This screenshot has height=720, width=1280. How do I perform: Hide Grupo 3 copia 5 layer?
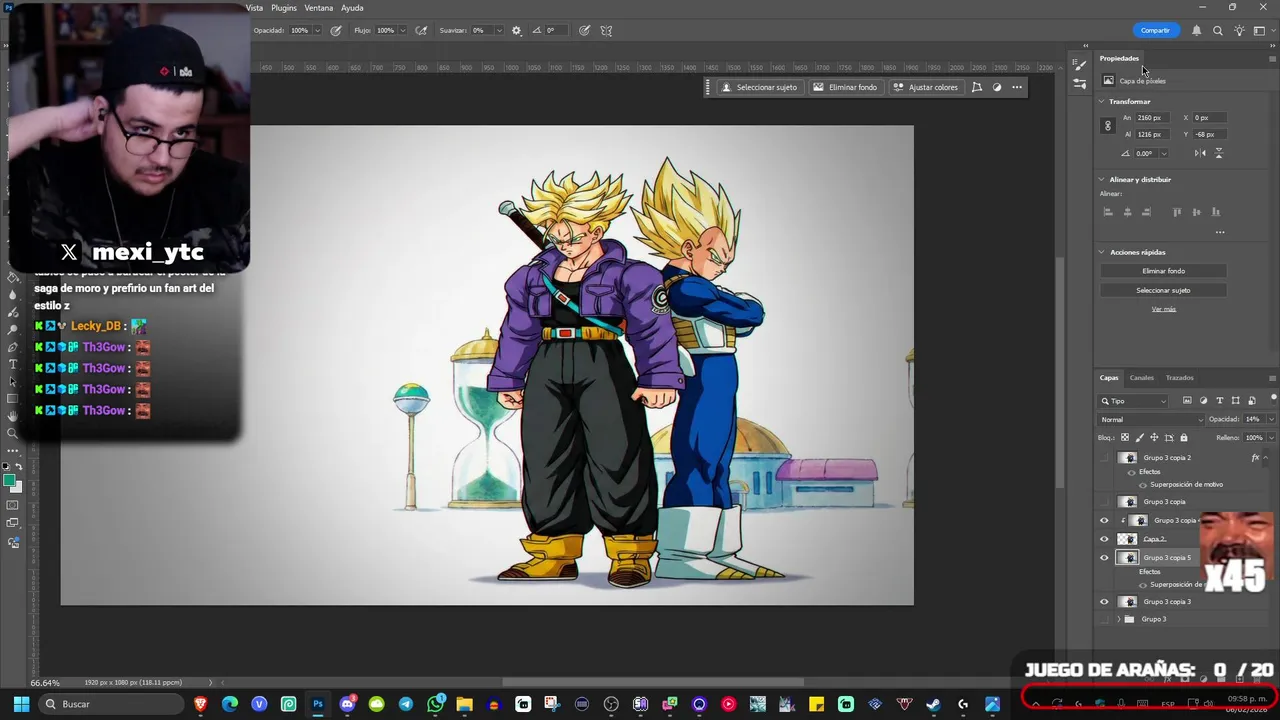pyautogui.click(x=1104, y=558)
